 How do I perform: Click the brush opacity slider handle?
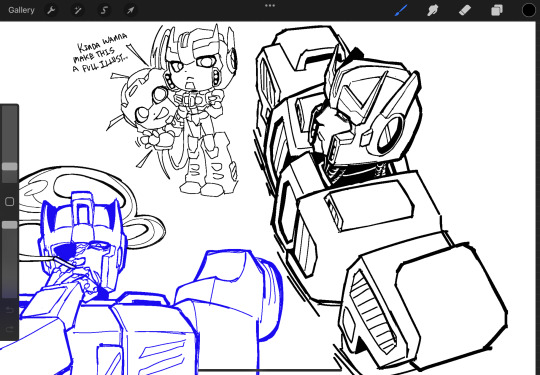coord(10,225)
